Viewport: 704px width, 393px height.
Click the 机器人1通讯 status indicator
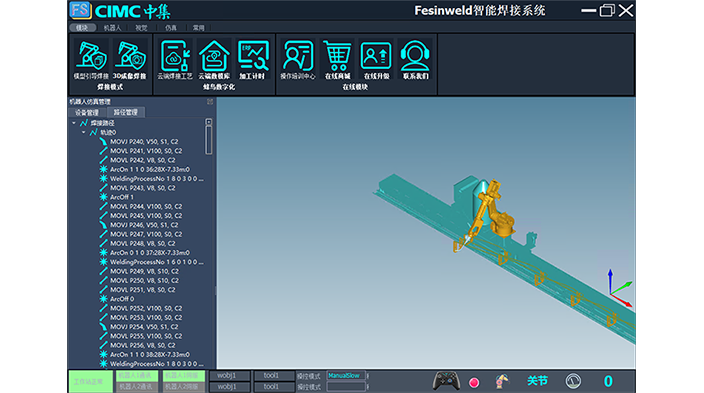[136, 375]
